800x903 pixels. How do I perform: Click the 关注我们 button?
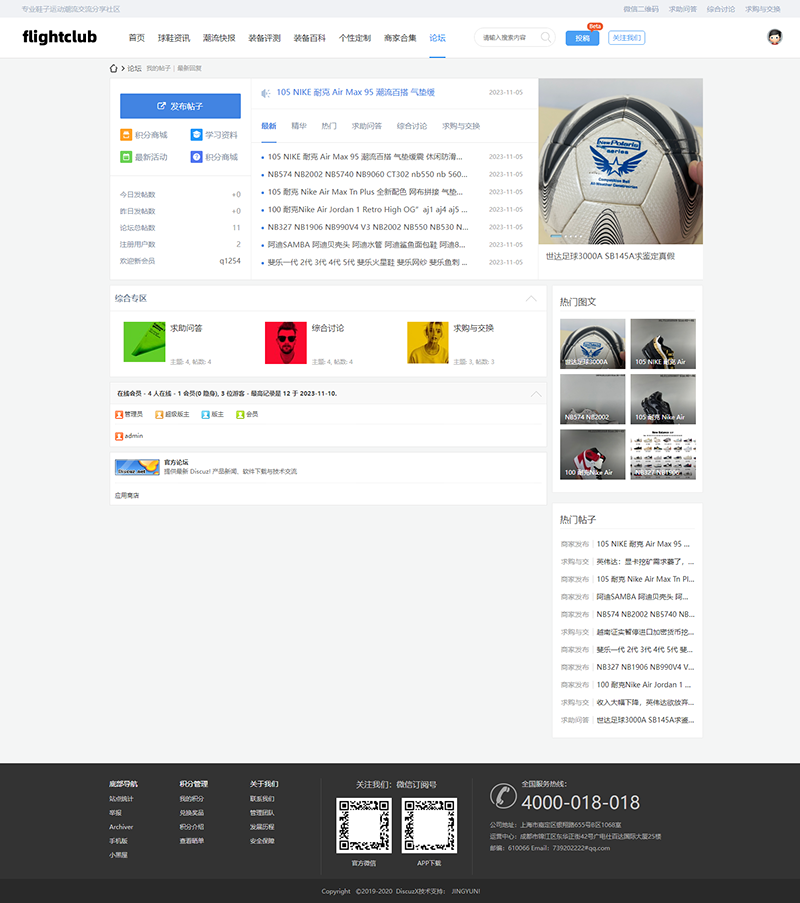click(627, 38)
